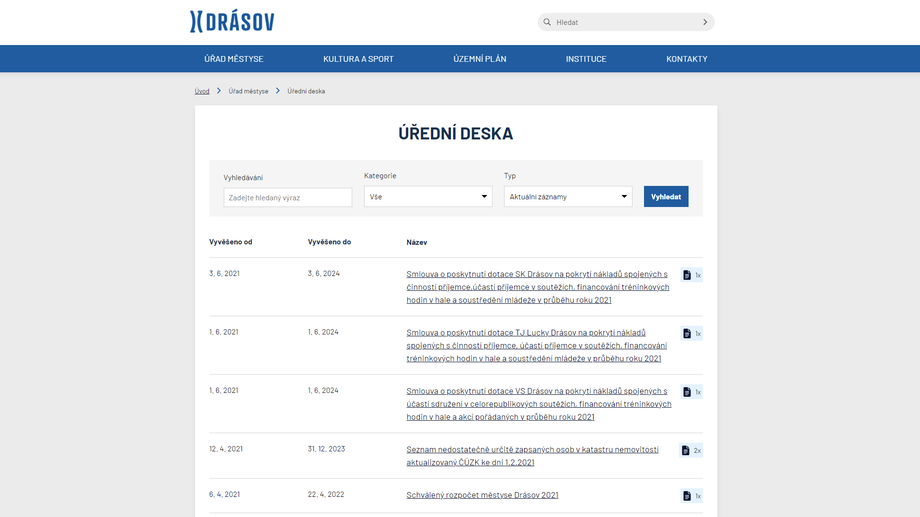Open the Schválený rozpočet městyse Drásov 2021 link

tap(482, 495)
